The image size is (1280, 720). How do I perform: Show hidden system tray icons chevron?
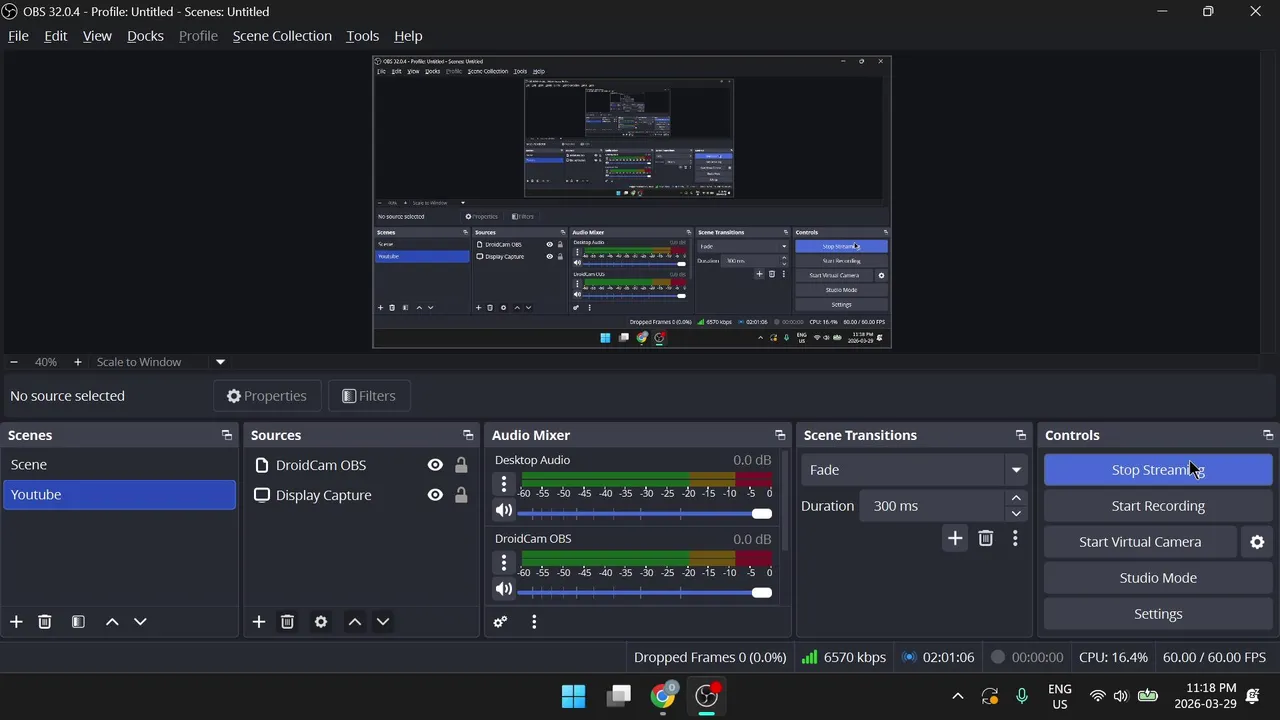(x=957, y=696)
